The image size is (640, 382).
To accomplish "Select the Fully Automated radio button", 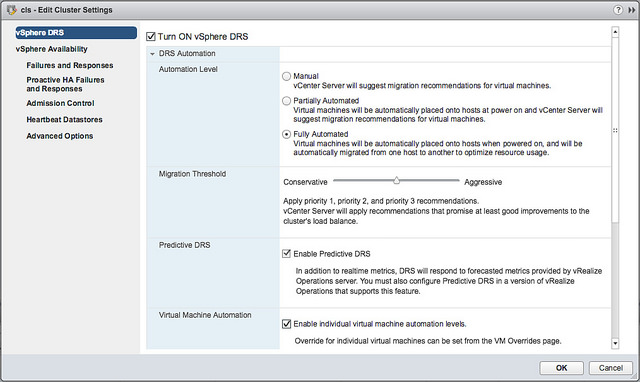I will coord(287,134).
